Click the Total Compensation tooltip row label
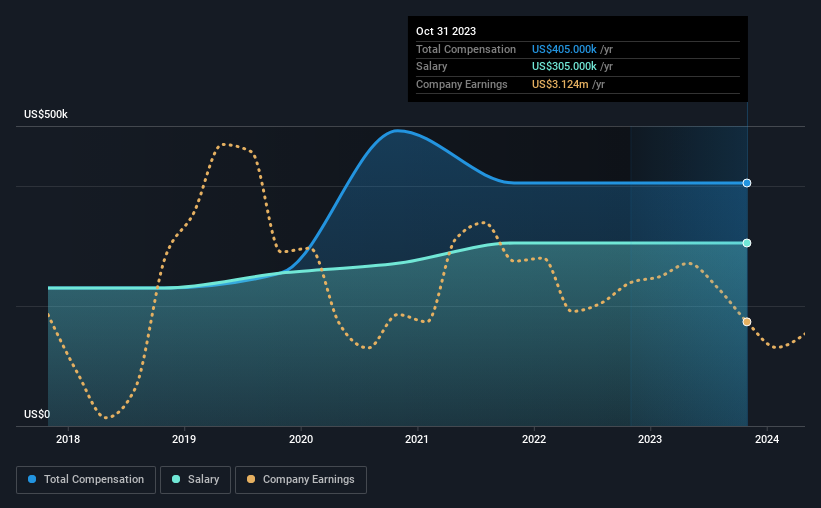821x508 pixels. pos(466,49)
